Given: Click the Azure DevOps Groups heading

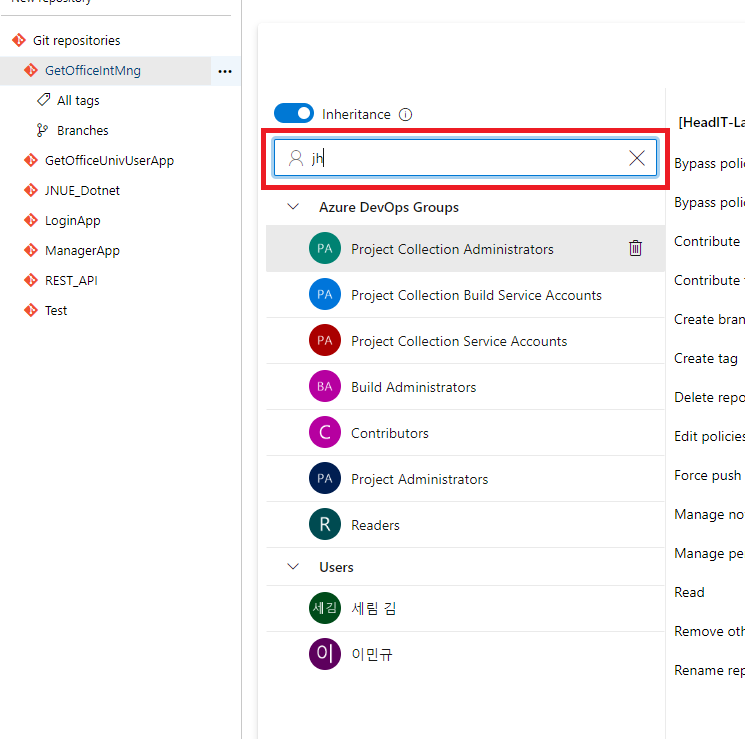Looking at the screenshot, I should (x=389, y=207).
